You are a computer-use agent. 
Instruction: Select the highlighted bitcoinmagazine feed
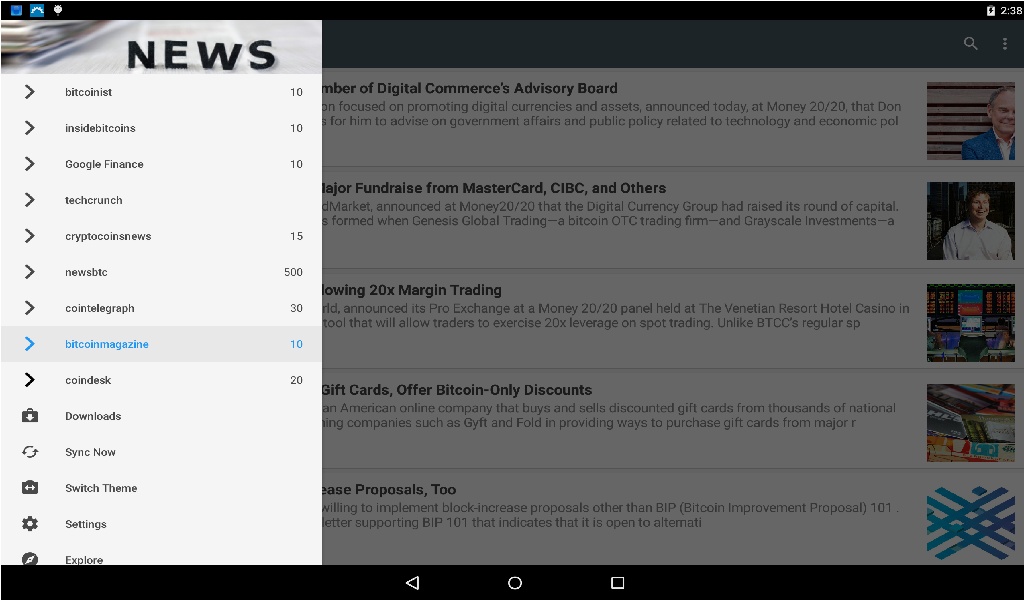click(x=161, y=343)
